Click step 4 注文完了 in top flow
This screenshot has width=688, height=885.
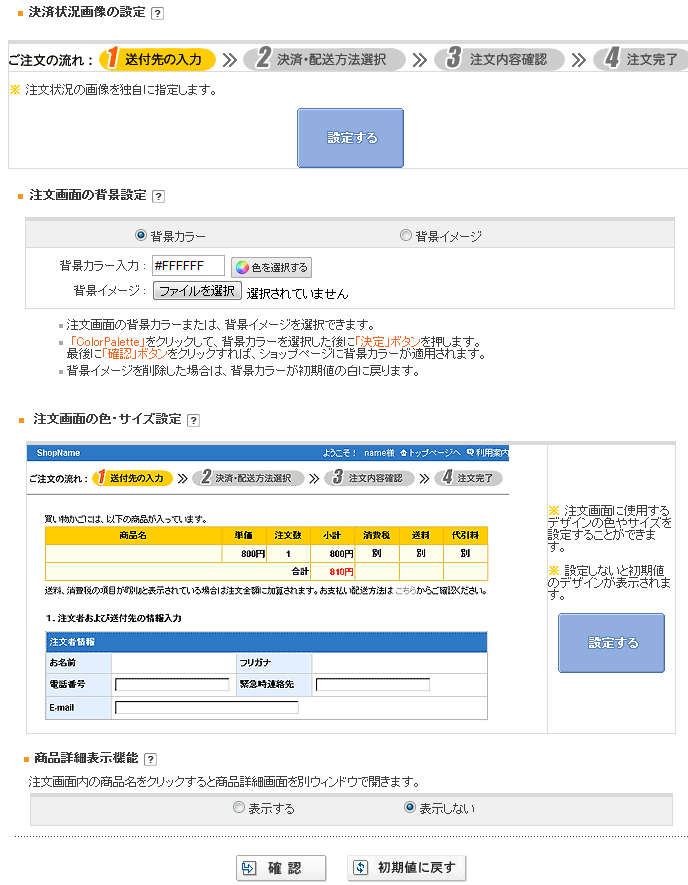(x=641, y=59)
